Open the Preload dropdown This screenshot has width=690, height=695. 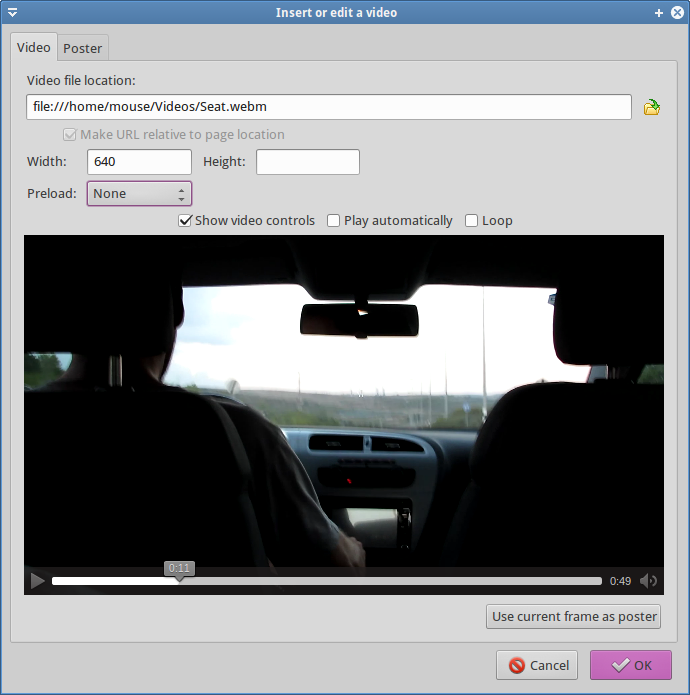[x=139, y=193]
